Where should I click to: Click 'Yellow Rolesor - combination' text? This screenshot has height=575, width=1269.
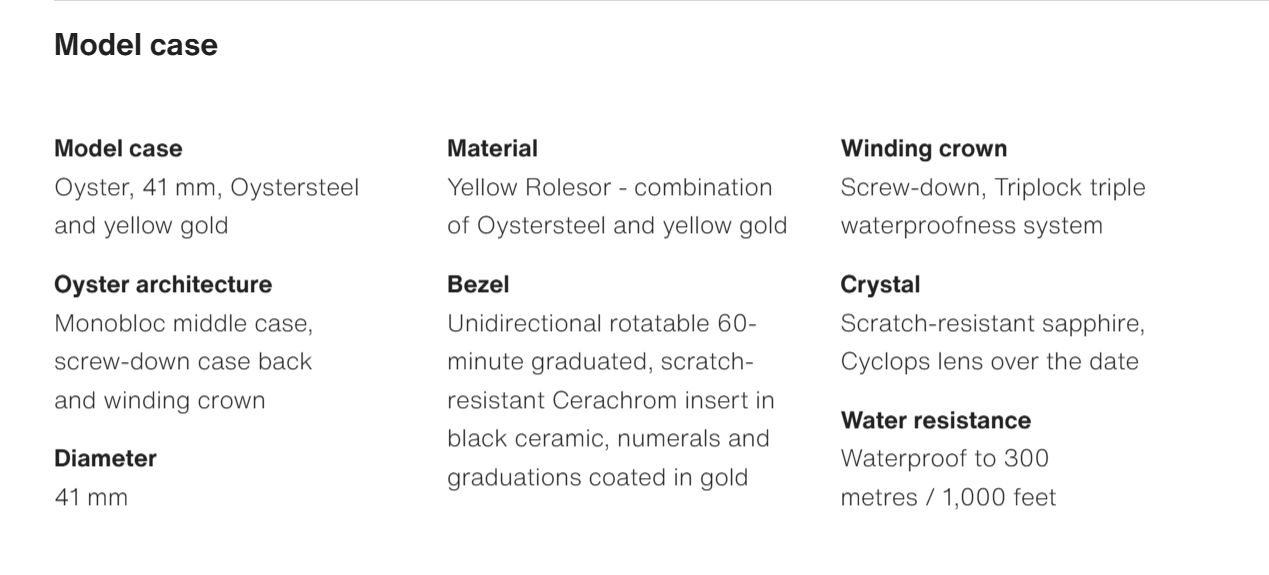(x=610, y=188)
